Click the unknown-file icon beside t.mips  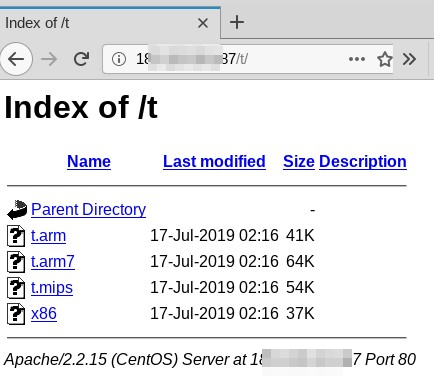[16, 288]
